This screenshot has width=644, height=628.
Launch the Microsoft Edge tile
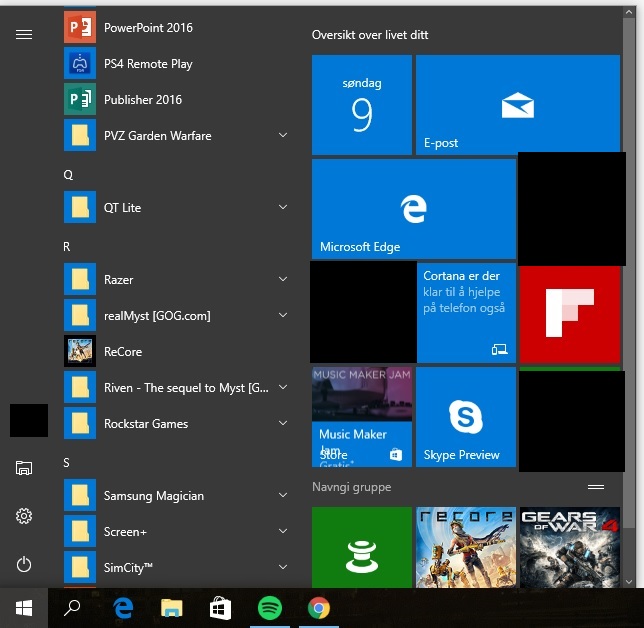[414, 209]
